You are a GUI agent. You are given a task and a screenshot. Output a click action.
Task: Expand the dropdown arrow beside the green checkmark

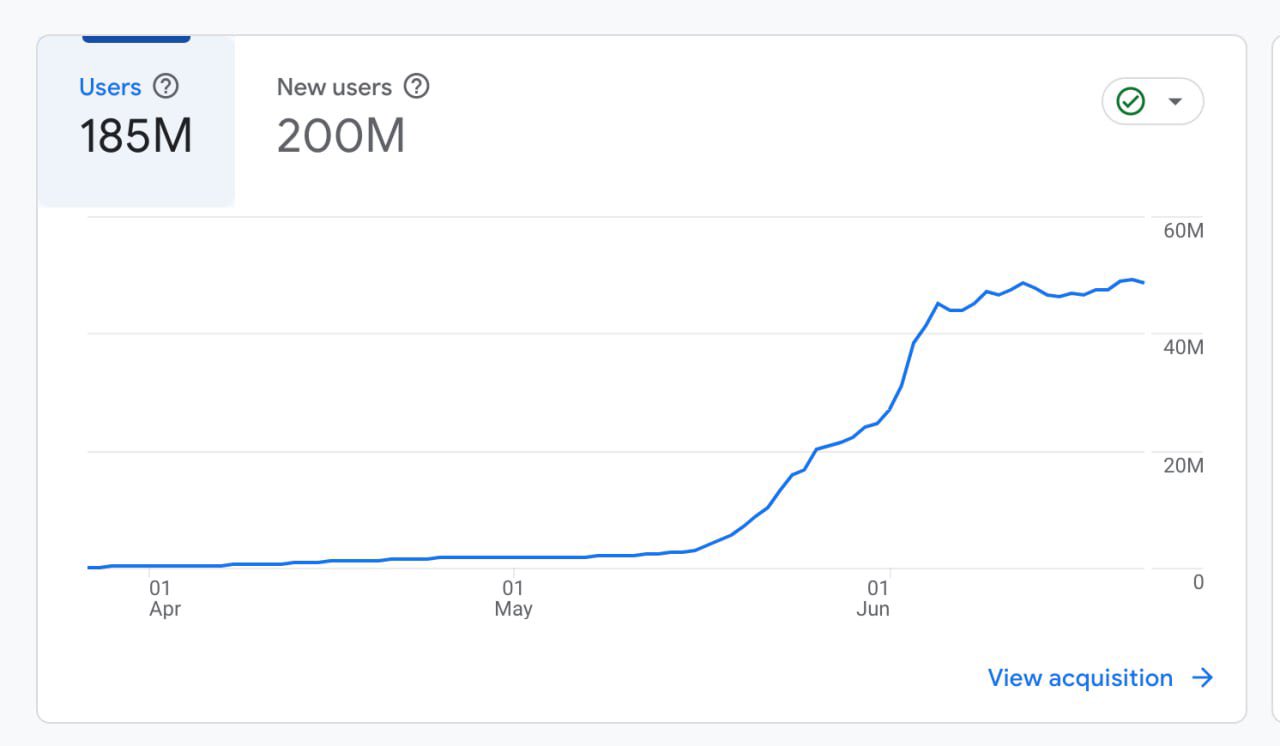click(x=1175, y=101)
